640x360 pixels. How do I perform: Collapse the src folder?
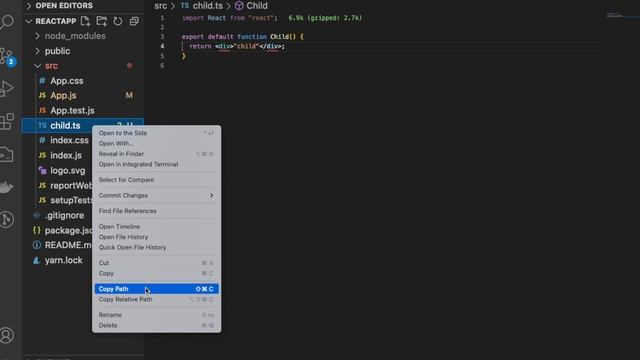coord(38,66)
